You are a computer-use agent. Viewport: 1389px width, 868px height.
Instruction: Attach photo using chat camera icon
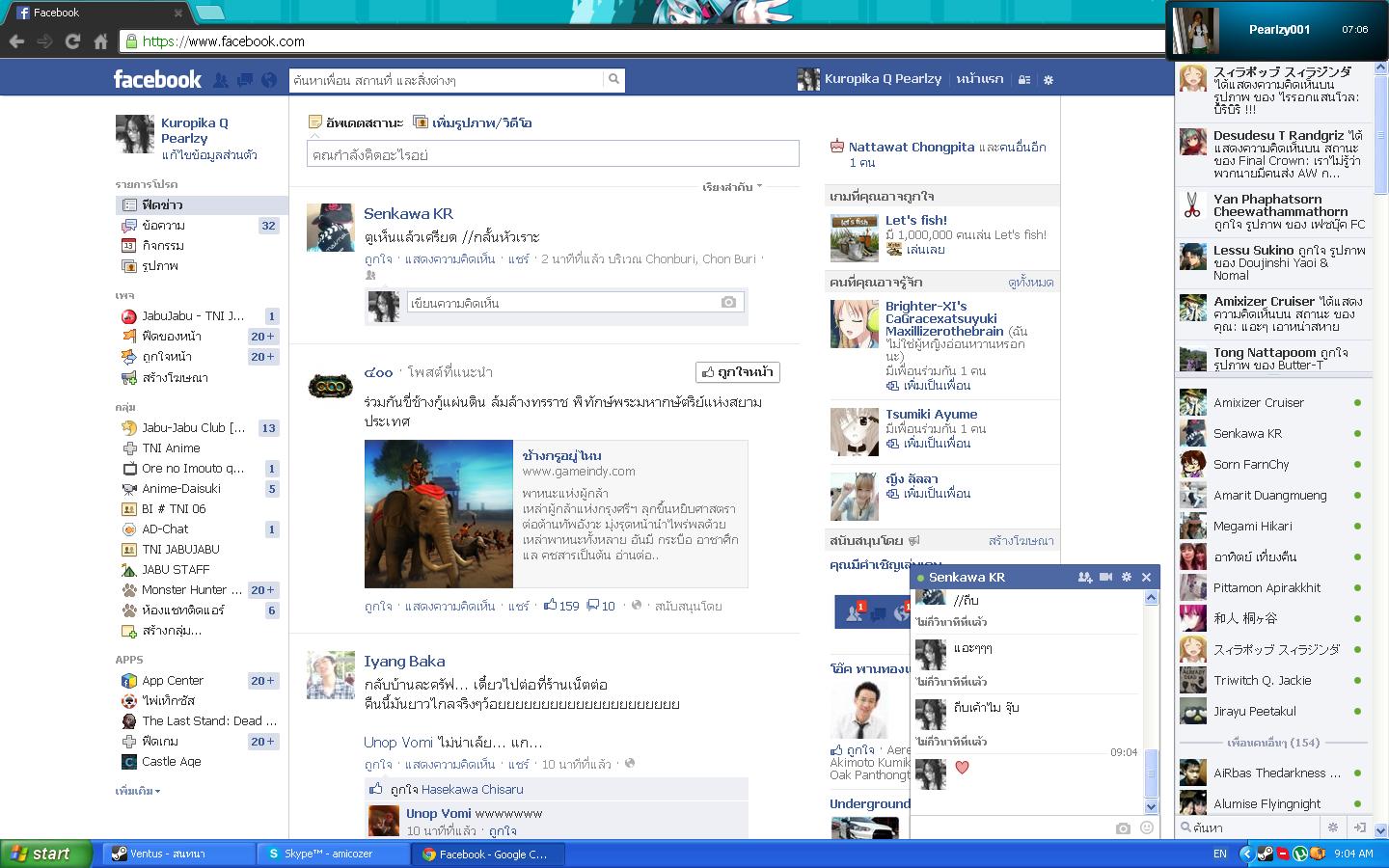(1123, 827)
